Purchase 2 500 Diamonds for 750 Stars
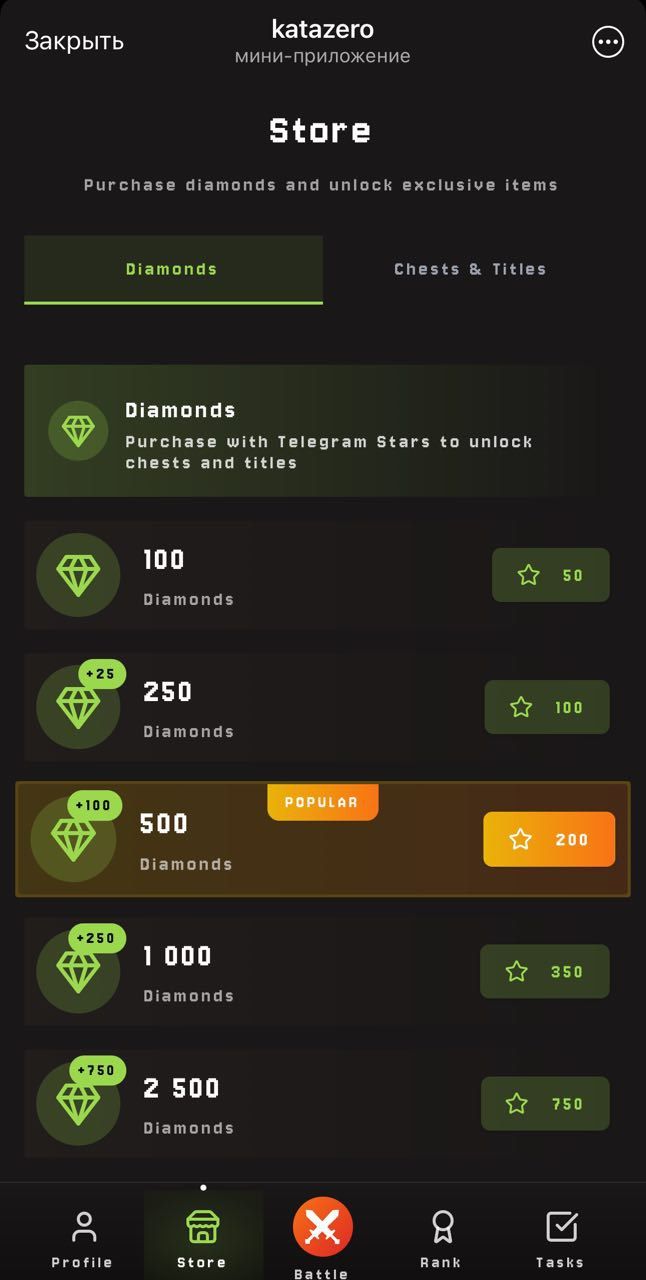 [545, 1104]
